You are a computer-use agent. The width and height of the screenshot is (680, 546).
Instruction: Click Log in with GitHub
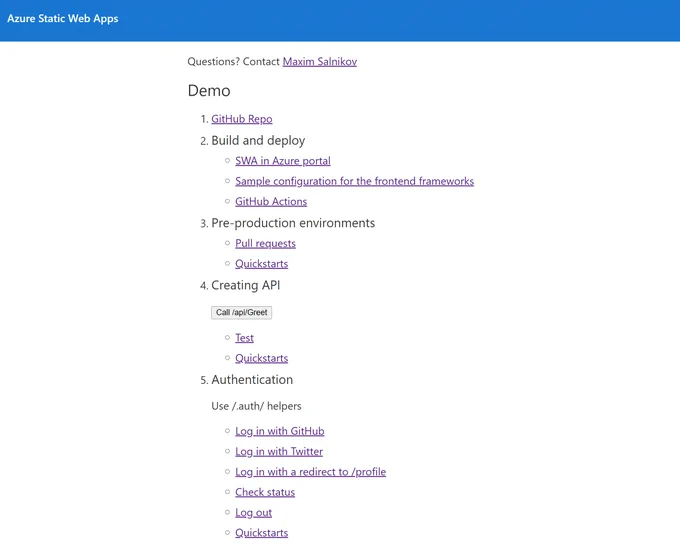(280, 431)
